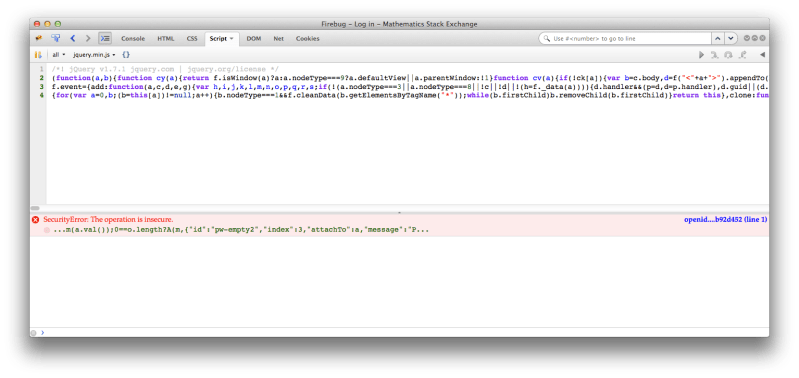The width and height of the screenshot is (799, 378).
Task: Open the 'all' script type filter
Action: [x=59, y=55]
